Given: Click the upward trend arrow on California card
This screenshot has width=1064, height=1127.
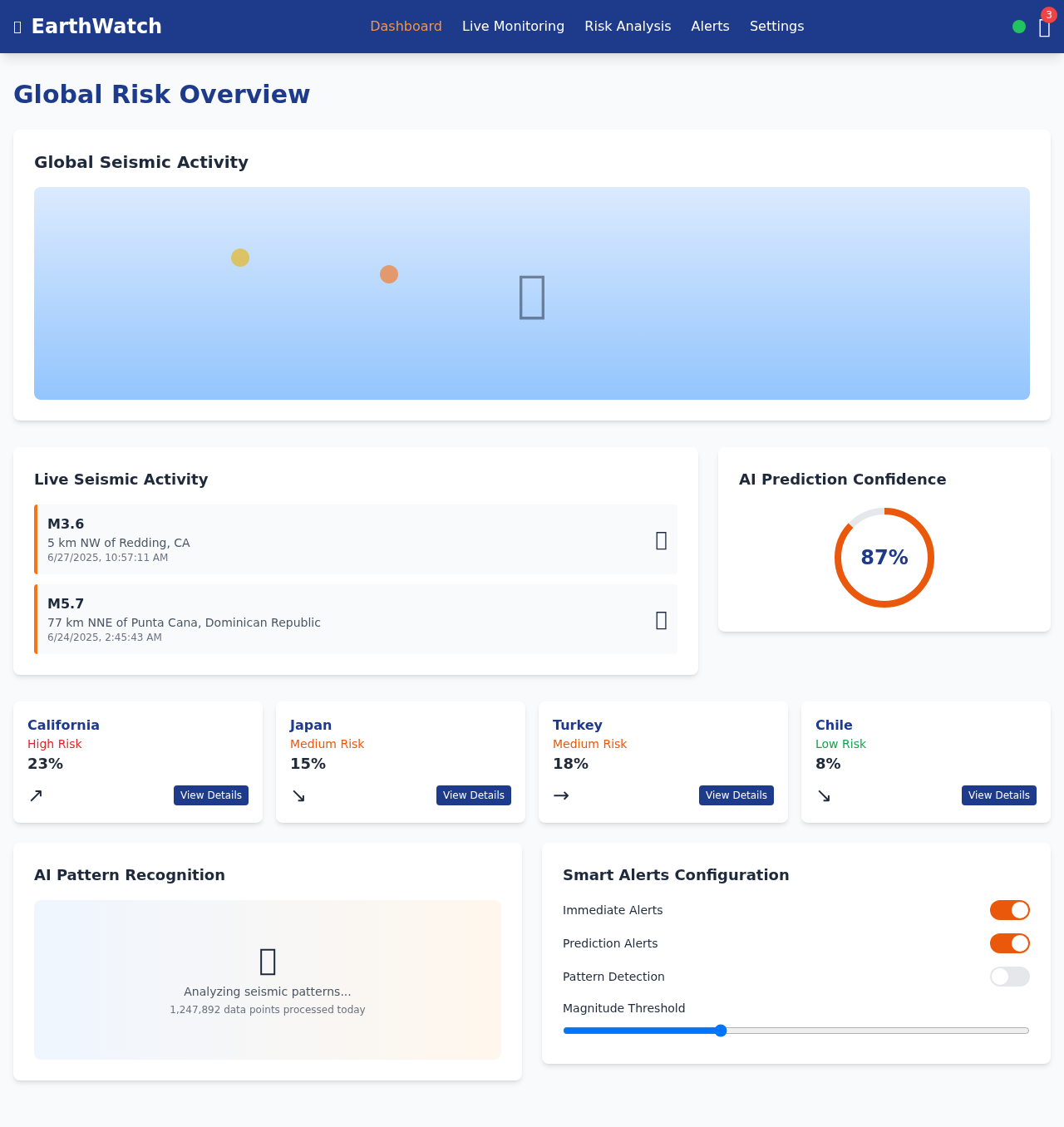Looking at the screenshot, I should [x=36, y=795].
